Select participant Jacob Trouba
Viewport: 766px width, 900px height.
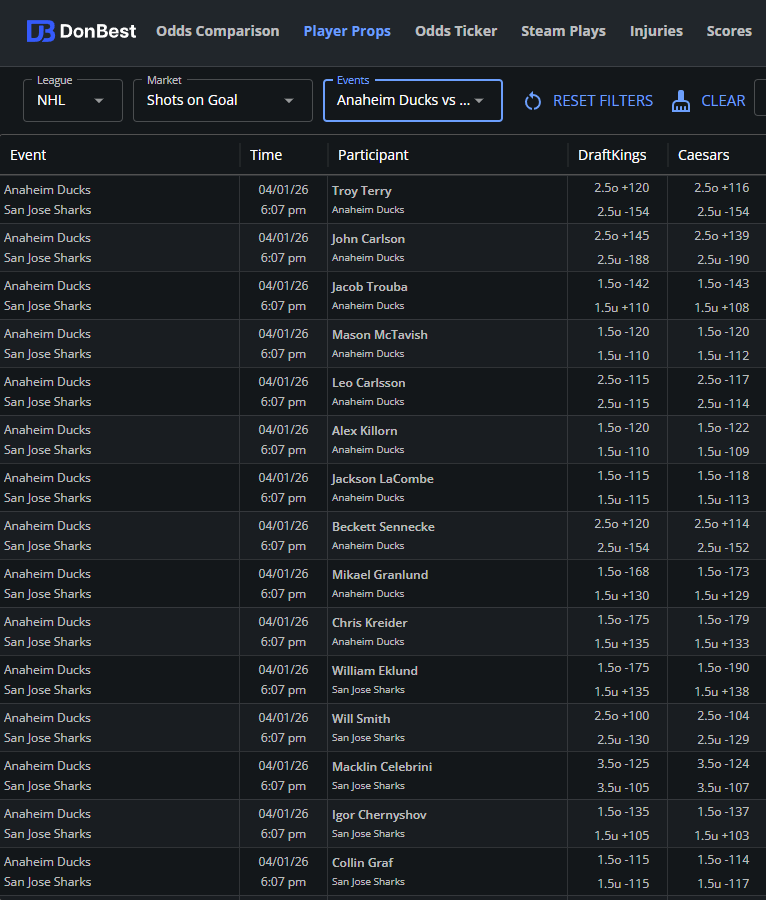370,286
